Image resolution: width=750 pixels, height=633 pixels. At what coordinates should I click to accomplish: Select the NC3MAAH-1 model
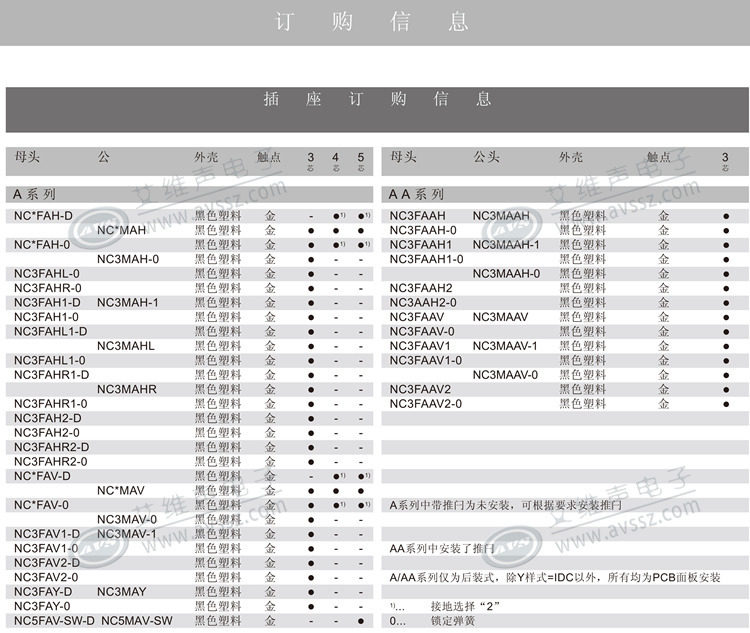pyautogui.click(x=506, y=244)
